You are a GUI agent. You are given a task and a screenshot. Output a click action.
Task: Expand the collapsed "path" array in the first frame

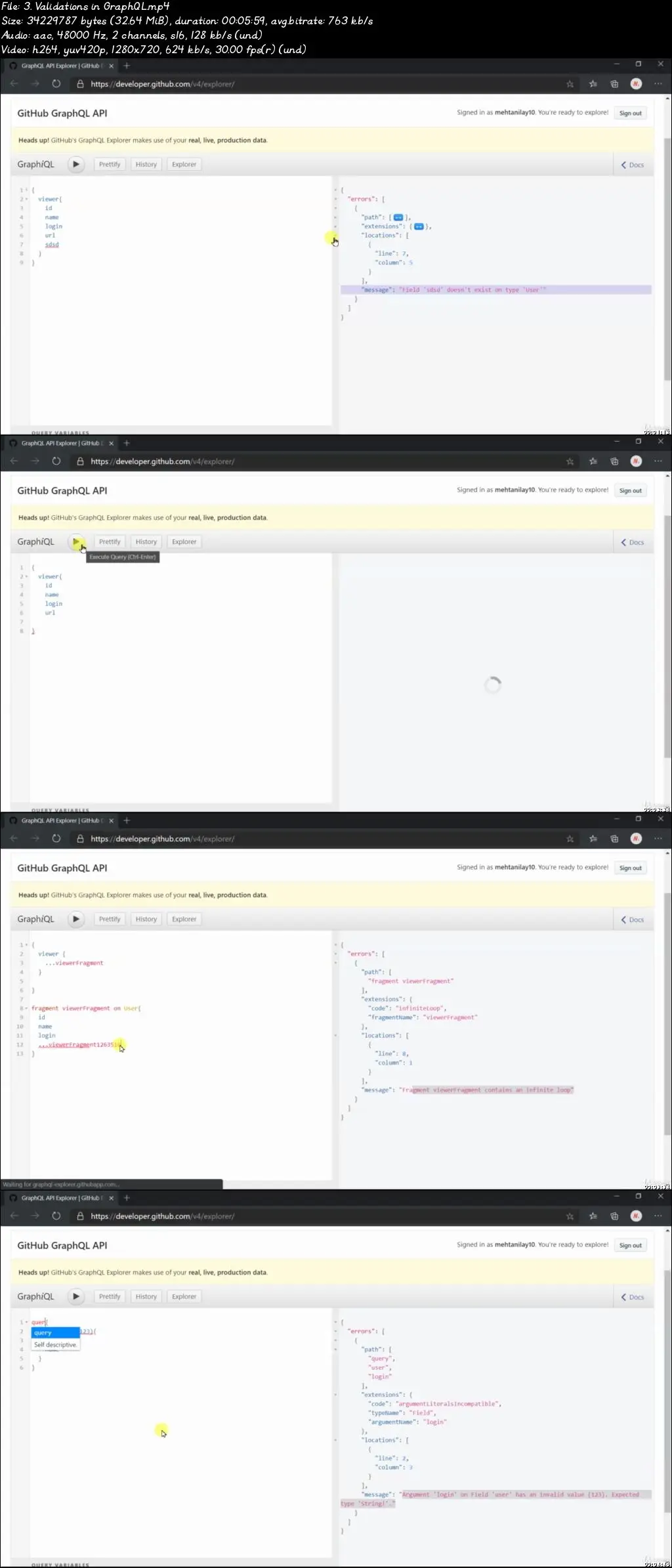(398, 217)
